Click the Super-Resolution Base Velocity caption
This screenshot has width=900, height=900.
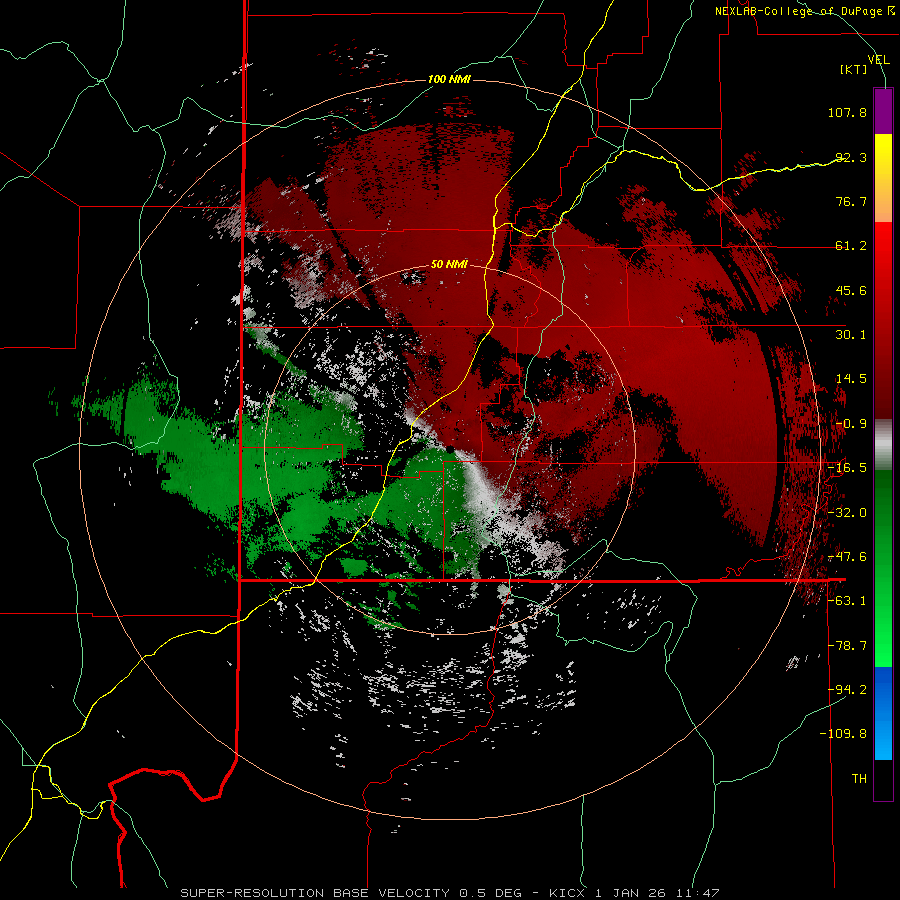pos(449,893)
